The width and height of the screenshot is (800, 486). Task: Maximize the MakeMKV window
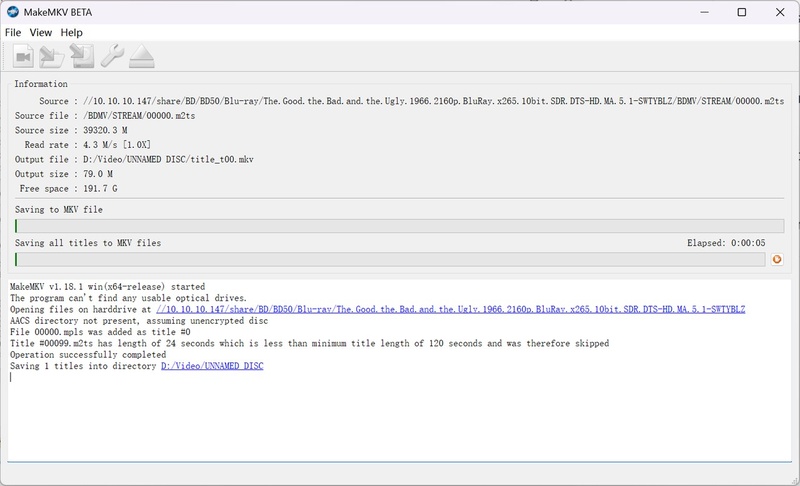click(x=742, y=12)
